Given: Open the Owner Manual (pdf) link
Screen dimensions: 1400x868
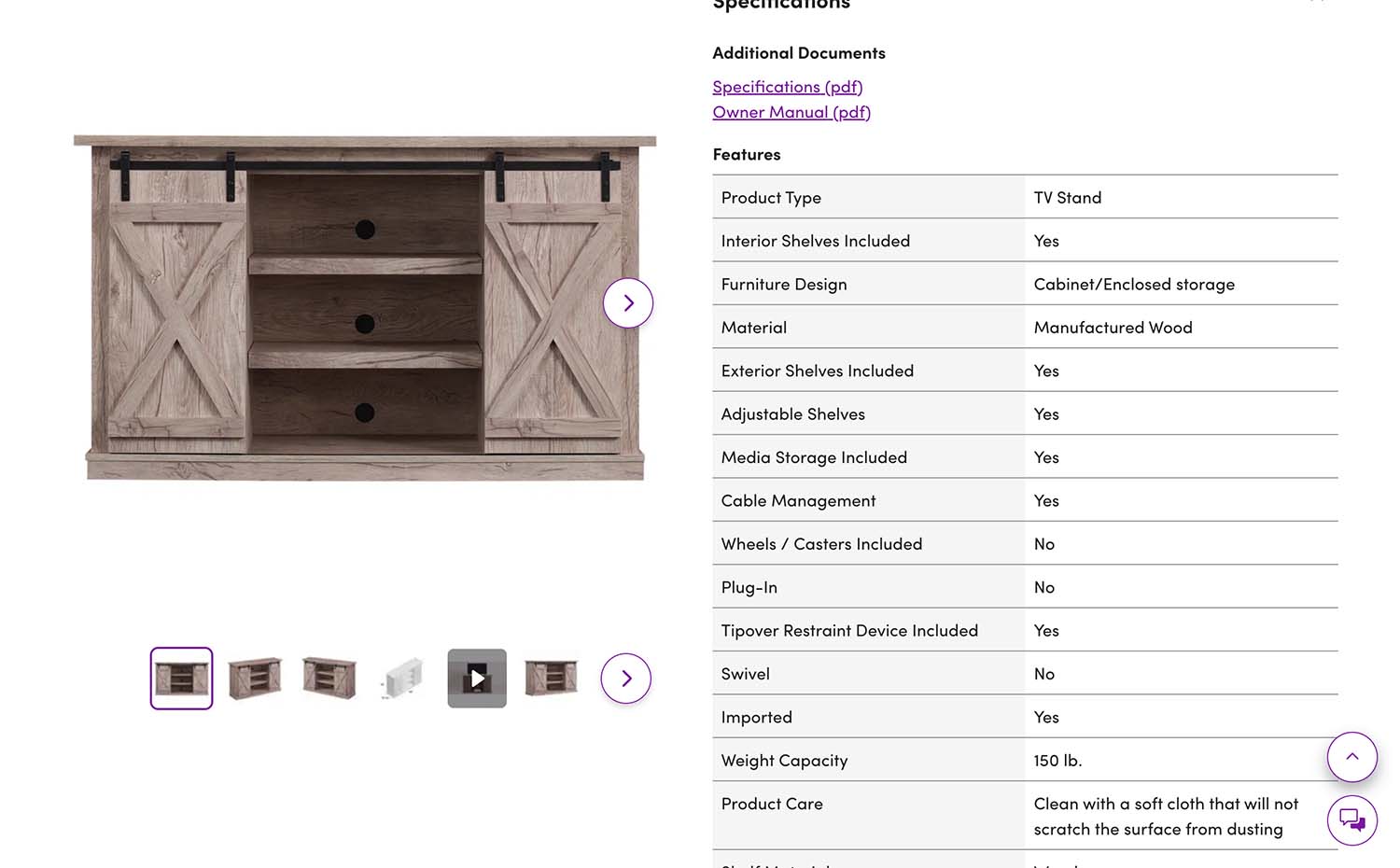Looking at the screenshot, I should [x=791, y=112].
